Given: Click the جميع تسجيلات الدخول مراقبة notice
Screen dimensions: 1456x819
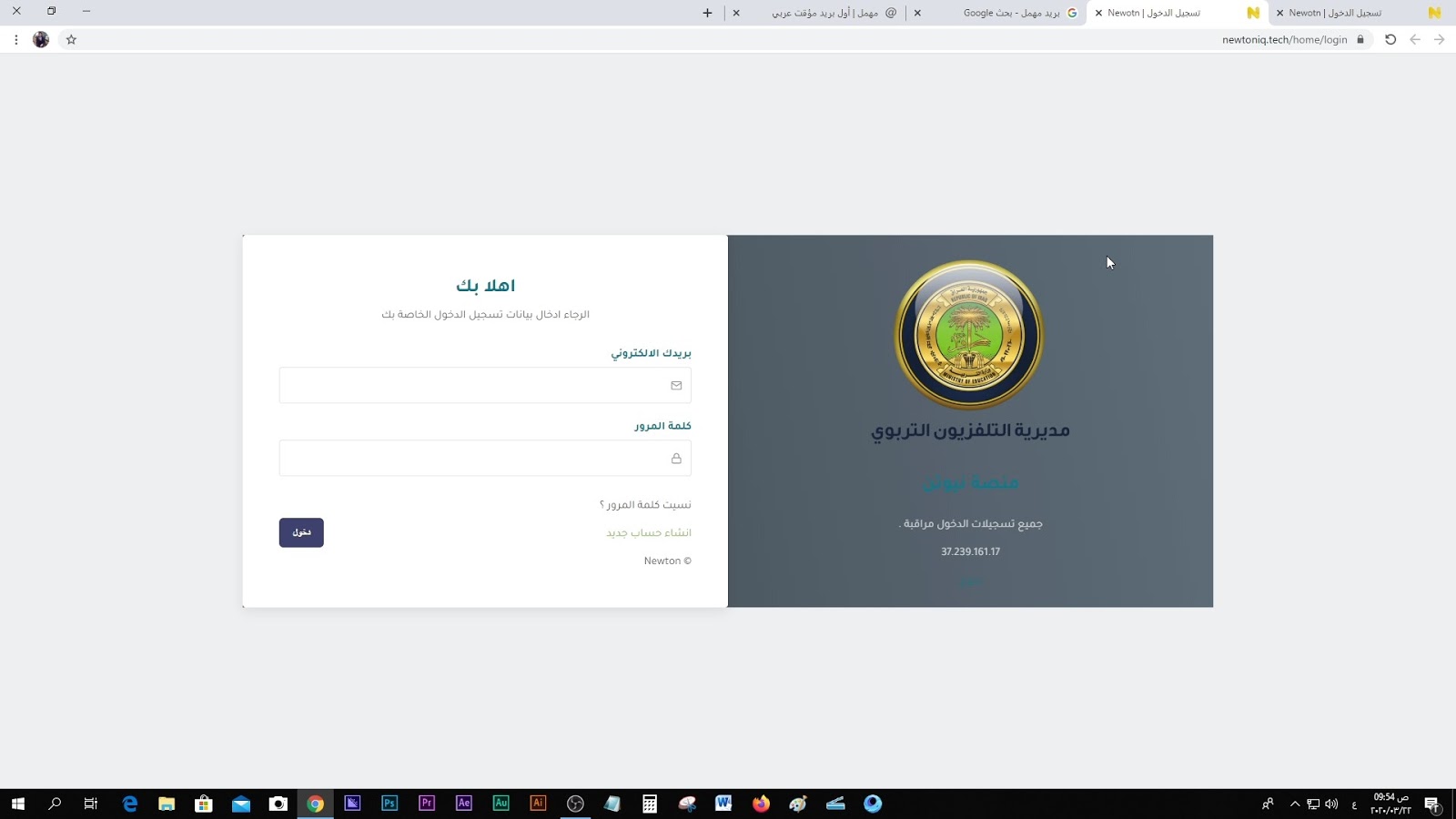Looking at the screenshot, I should (970, 523).
